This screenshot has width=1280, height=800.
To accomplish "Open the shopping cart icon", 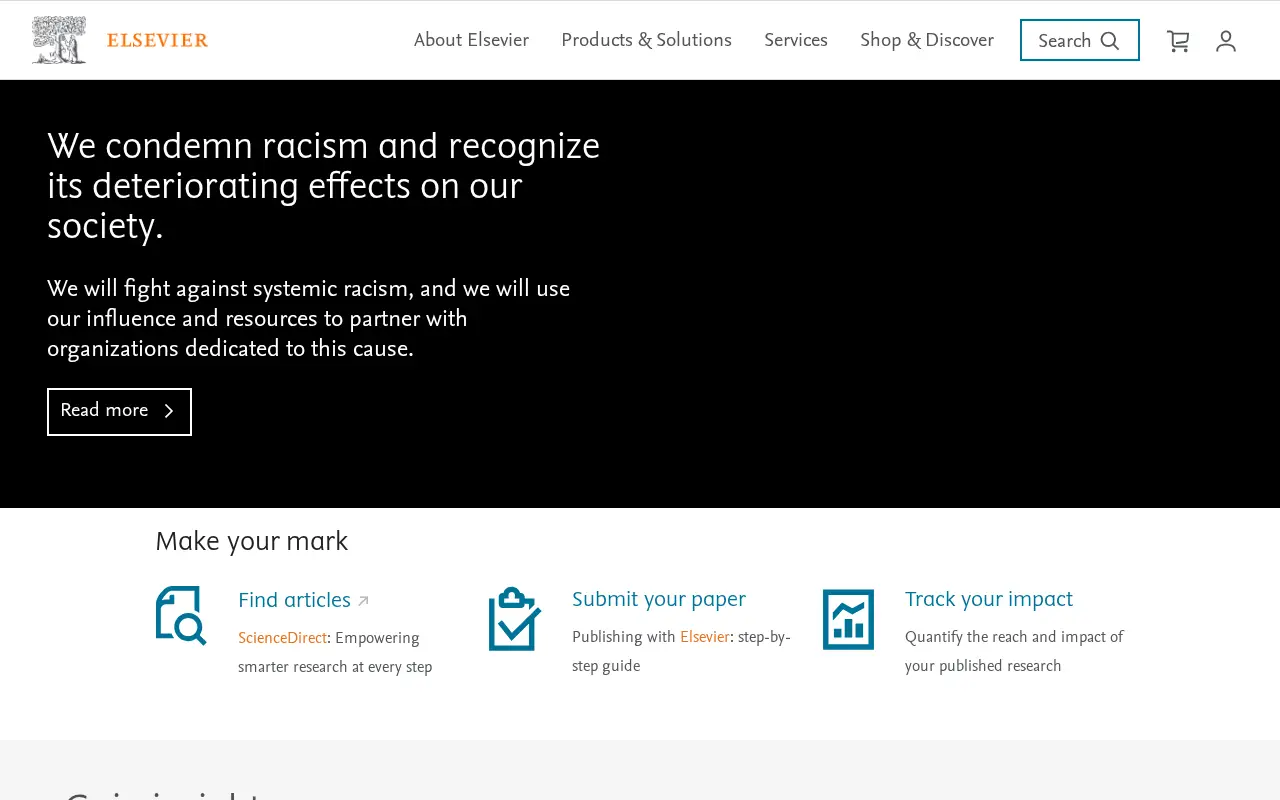I will tap(1178, 41).
